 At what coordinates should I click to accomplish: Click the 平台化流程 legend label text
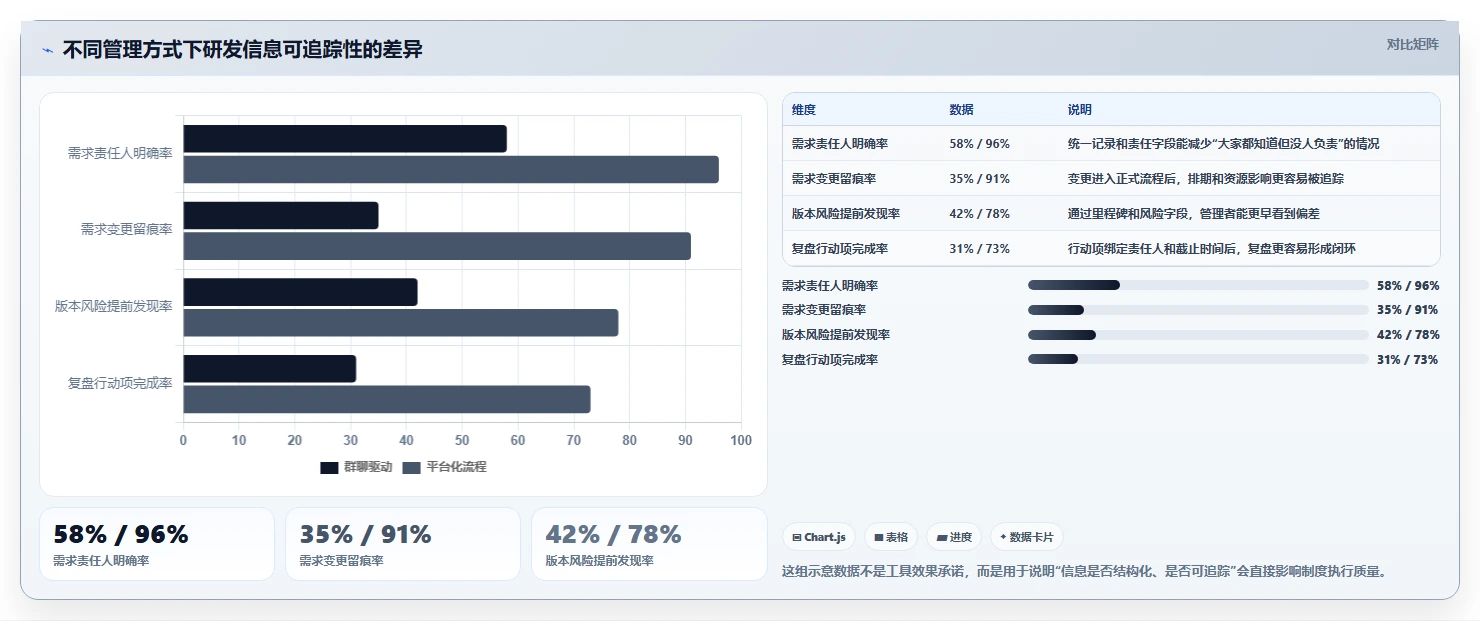tap(456, 467)
